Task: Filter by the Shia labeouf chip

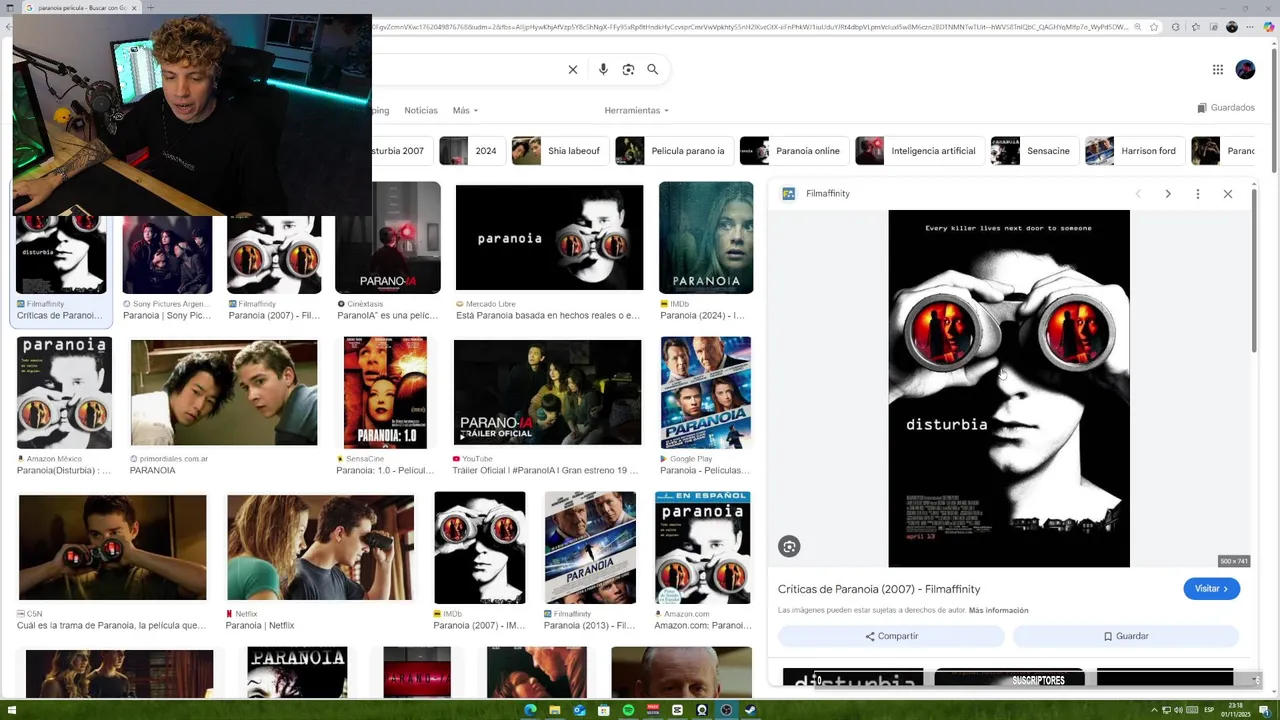Action: 560,151
